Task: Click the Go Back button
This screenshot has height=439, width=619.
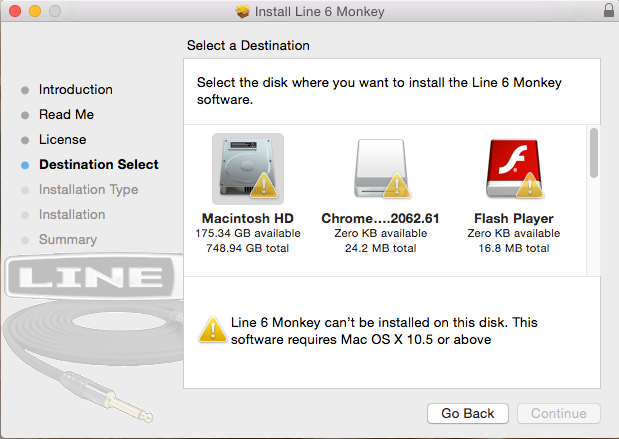Action: pos(468,413)
